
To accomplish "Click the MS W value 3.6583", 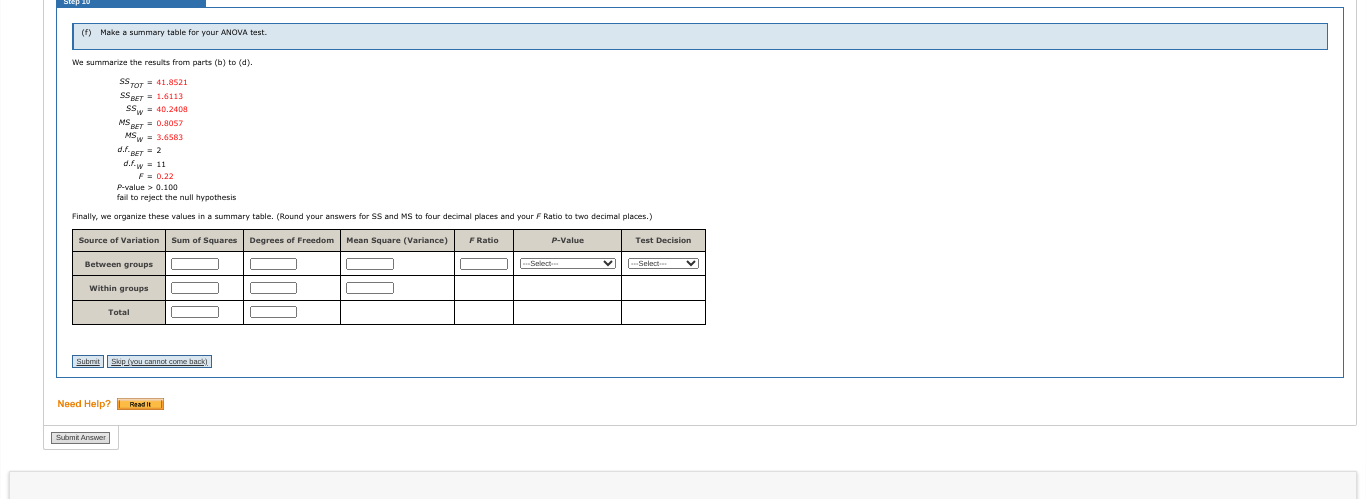I will 170,137.
